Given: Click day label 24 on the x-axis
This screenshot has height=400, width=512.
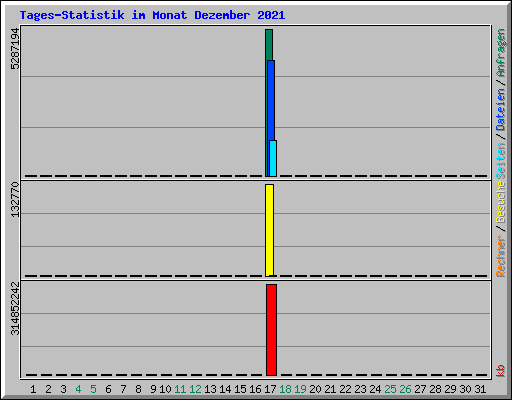Looking at the screenshot, I should pos(375,389).
